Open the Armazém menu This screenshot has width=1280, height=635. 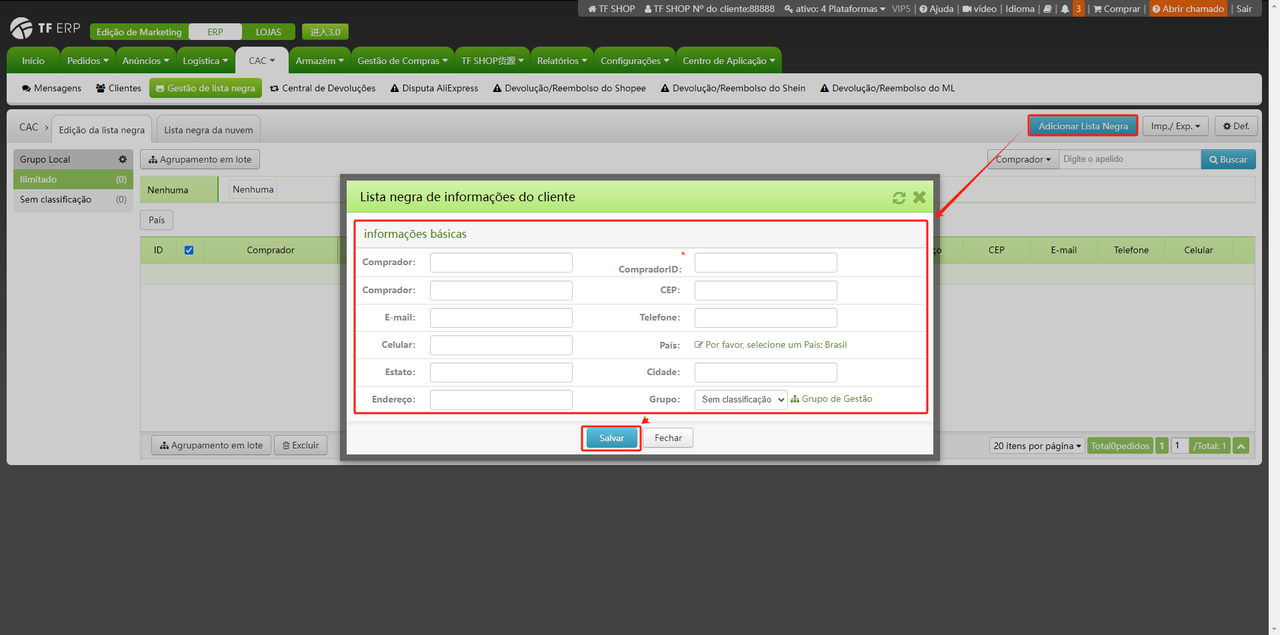coord(319,61)
